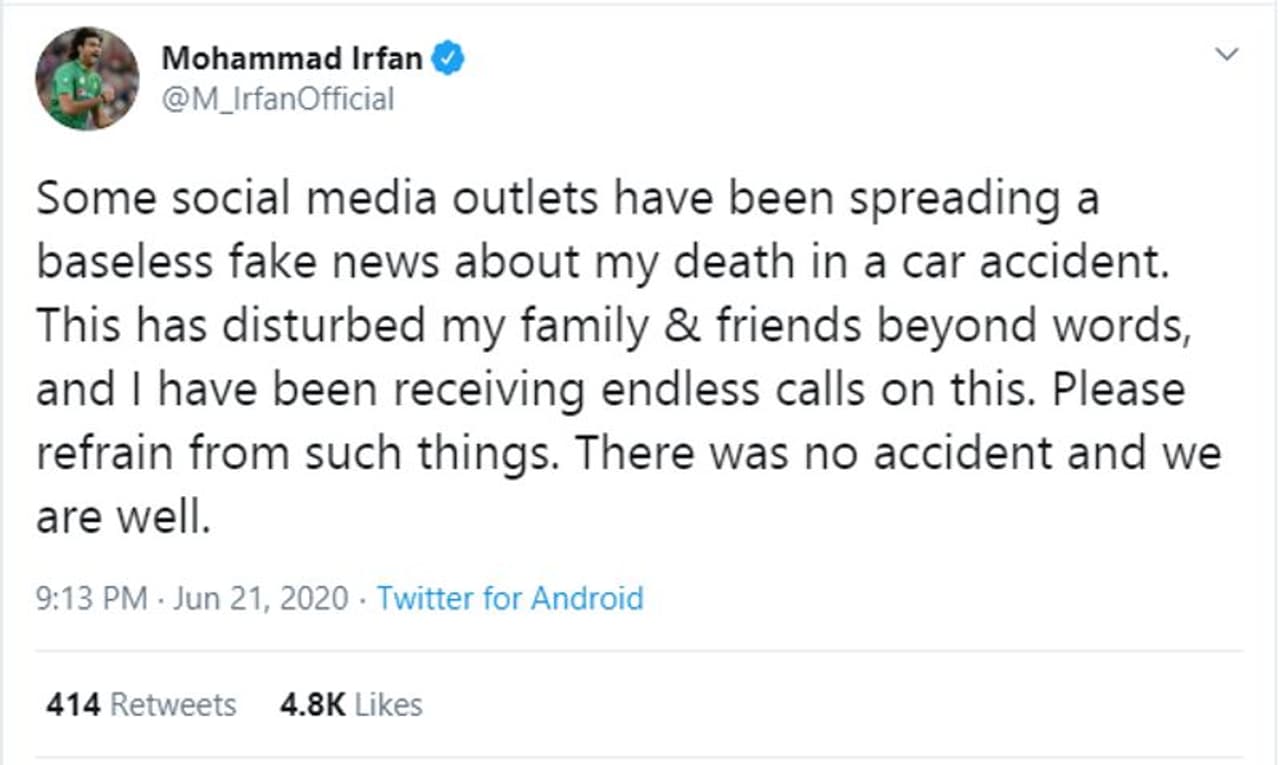Click tweet line starting "and I have been"

coord(610,390)
